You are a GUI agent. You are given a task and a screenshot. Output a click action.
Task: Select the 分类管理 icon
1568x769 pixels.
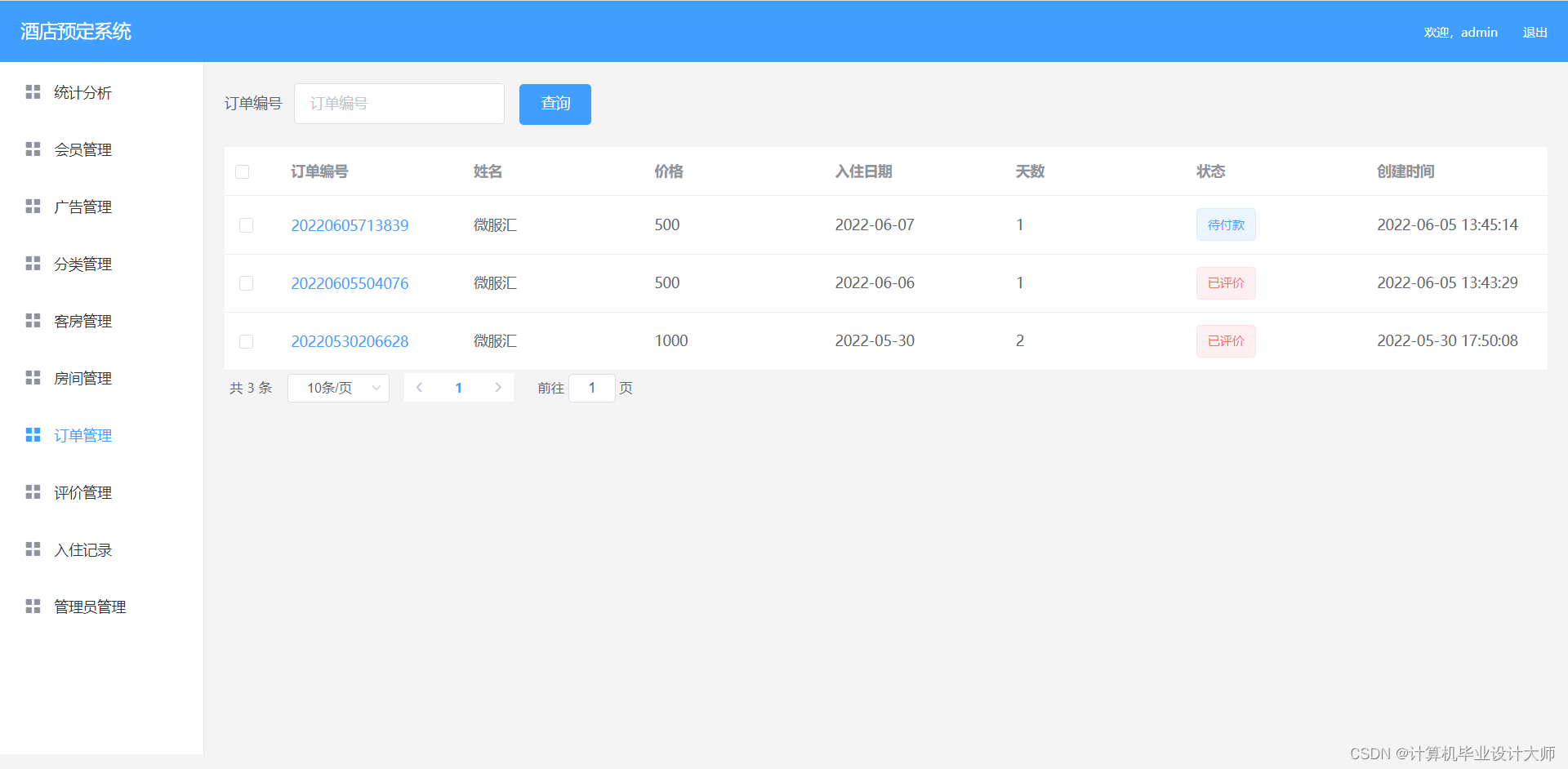(33, 263)
